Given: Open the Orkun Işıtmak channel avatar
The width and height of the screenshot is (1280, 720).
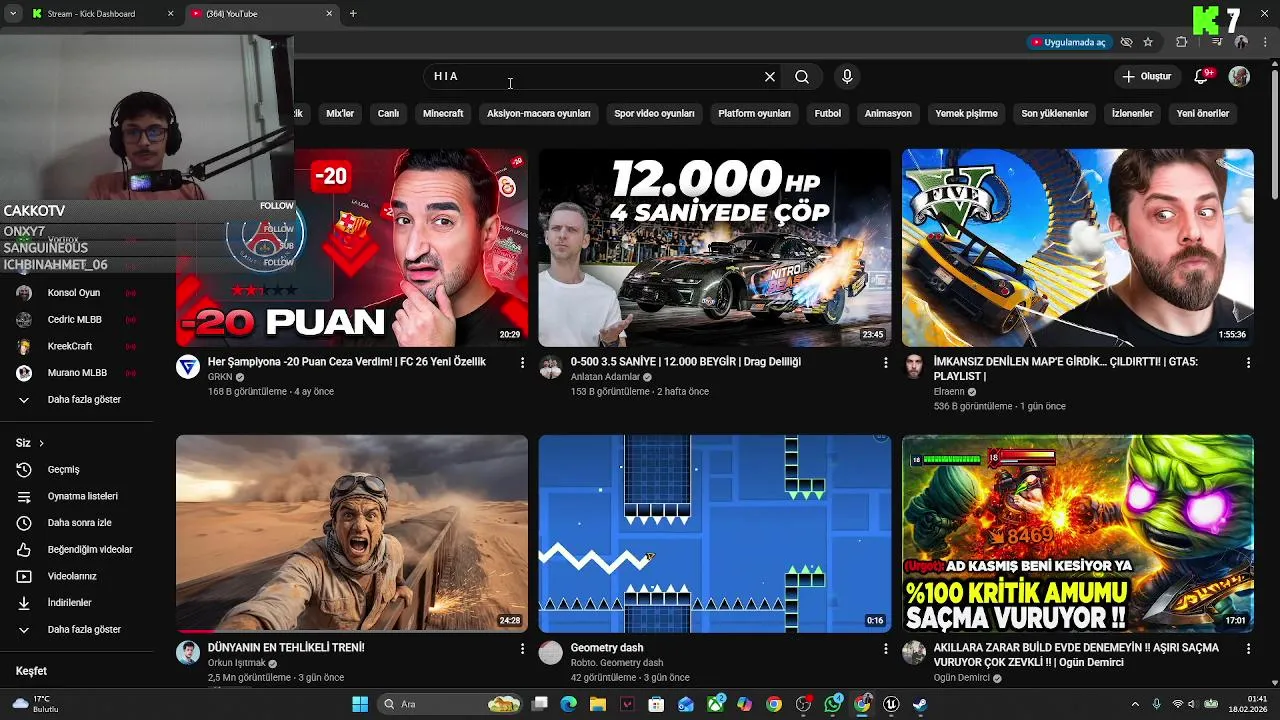Looking at the screenshot, I should pos(188,653).
